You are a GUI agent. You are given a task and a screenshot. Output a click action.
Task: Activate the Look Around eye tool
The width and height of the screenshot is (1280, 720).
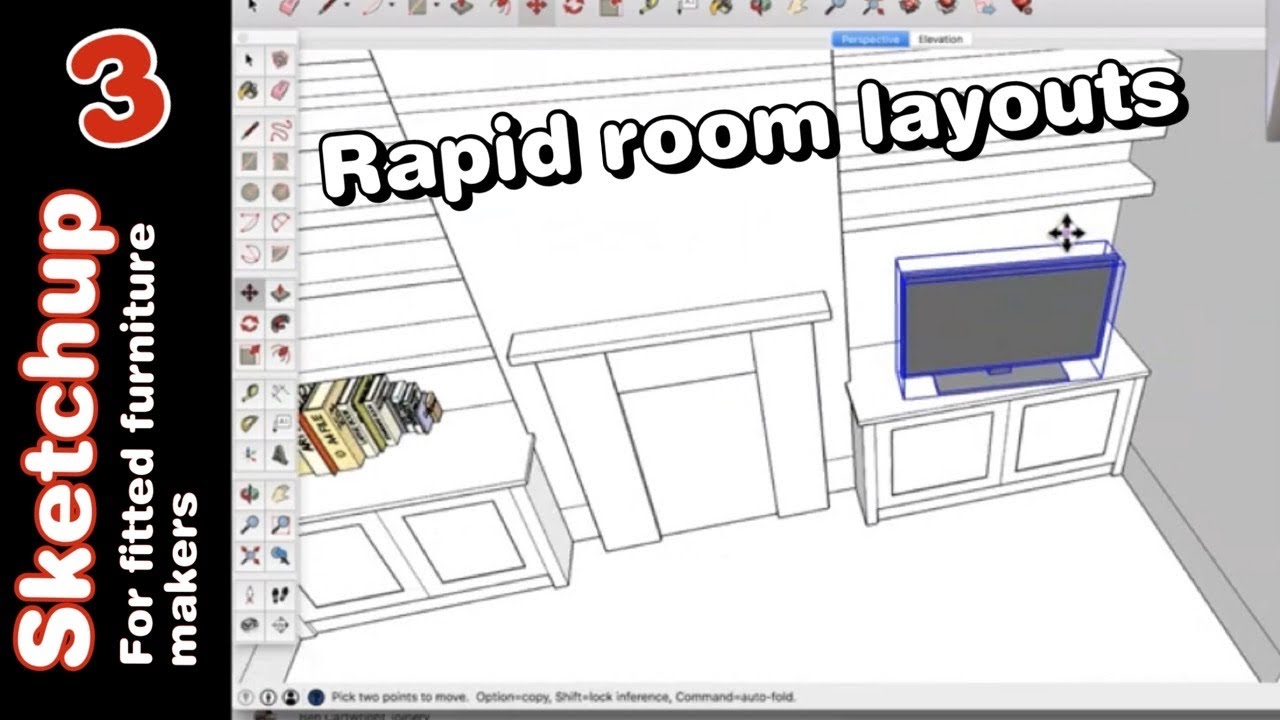pyautogui.click(x=250, y=625)
